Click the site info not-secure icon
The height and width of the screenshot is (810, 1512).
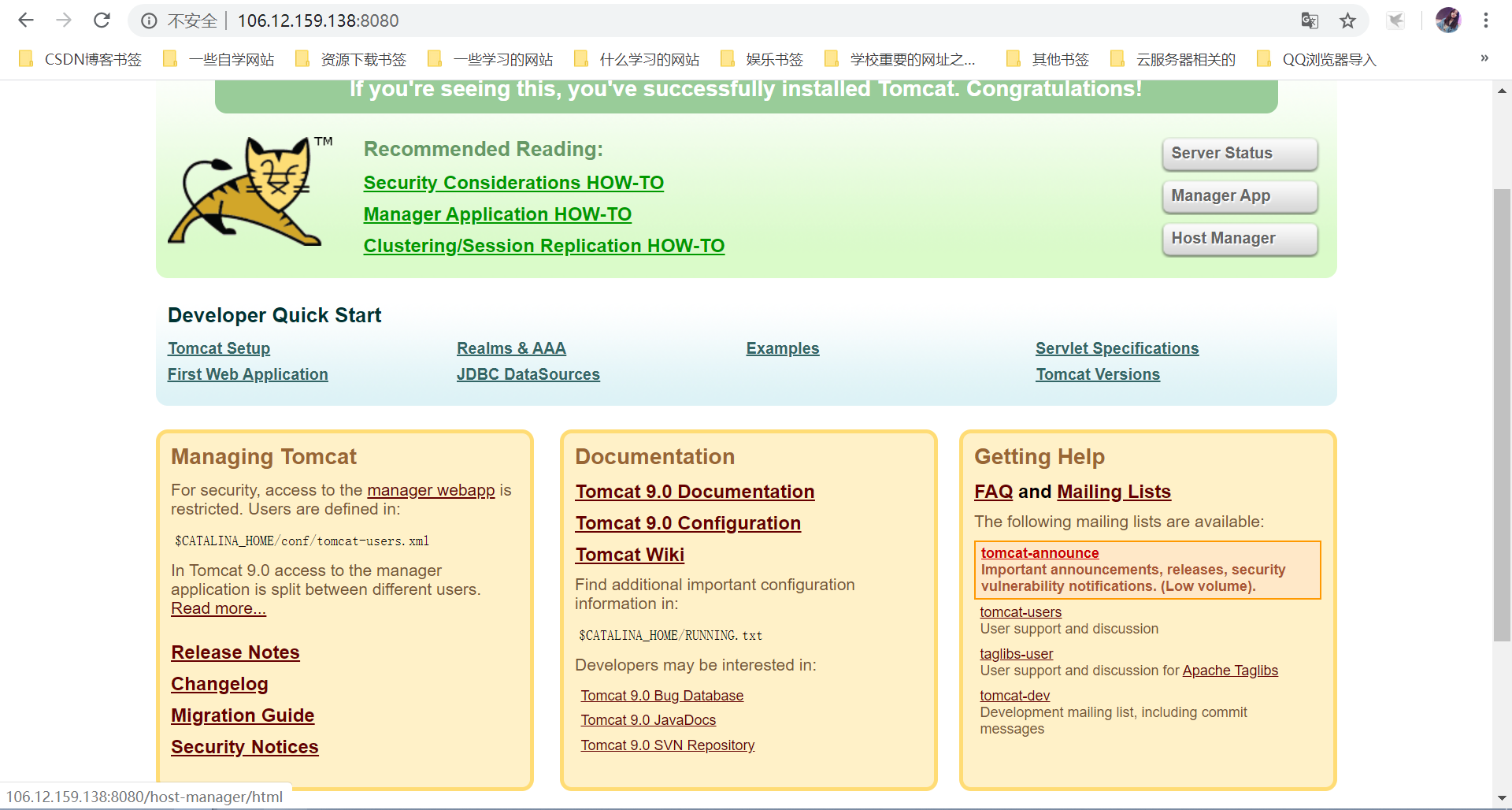[149, 20]
